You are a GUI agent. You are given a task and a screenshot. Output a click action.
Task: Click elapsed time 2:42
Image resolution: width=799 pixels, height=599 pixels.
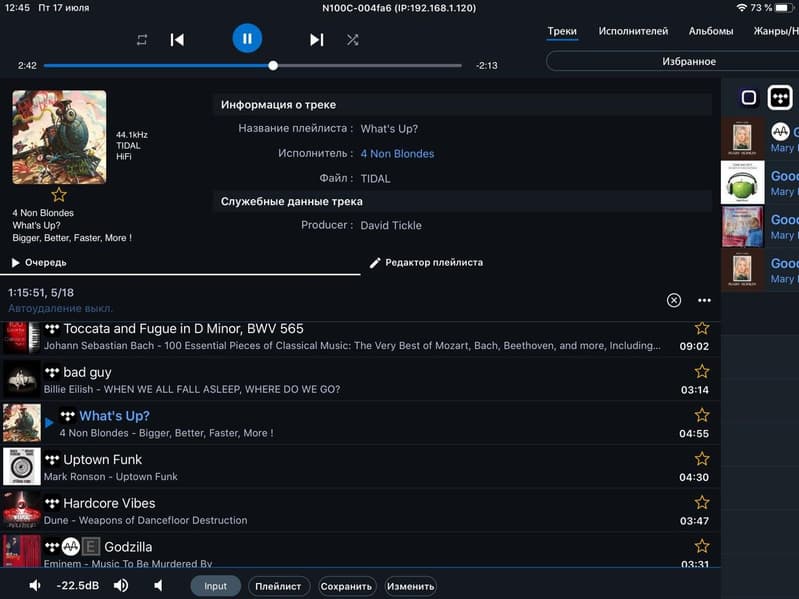pos(27,65)
